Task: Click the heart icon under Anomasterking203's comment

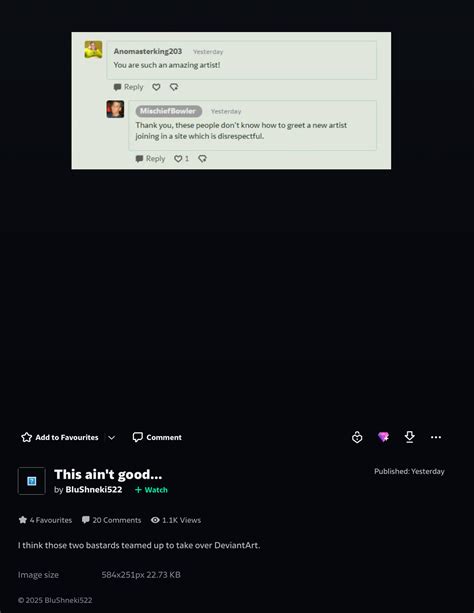Action: (156, 87)
